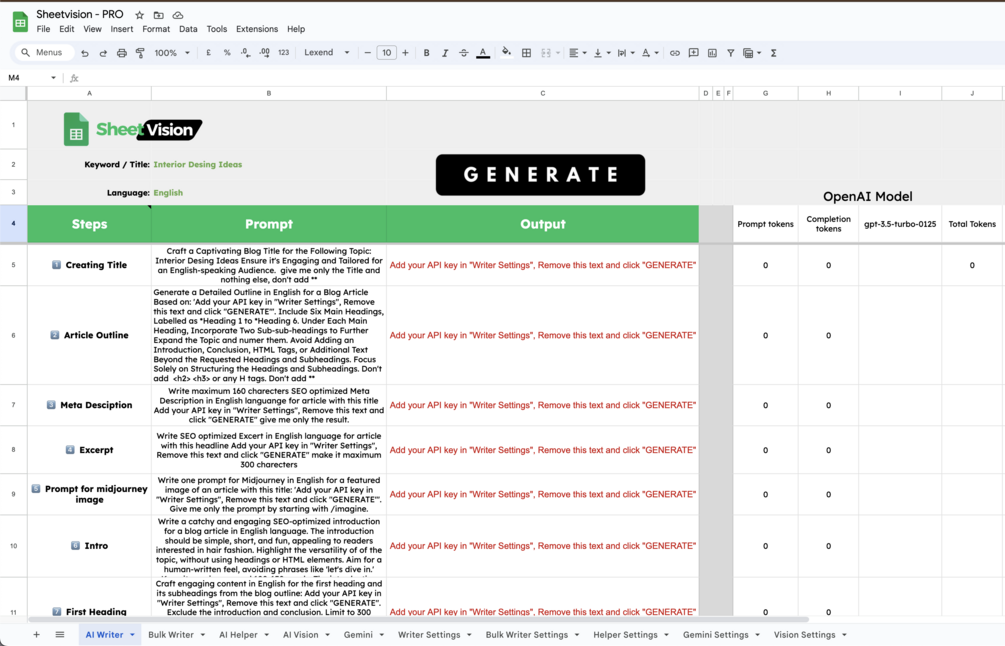Select the 'English' language cell
This screenshot has width=1005, height=646.
click(x=269, y=192)
